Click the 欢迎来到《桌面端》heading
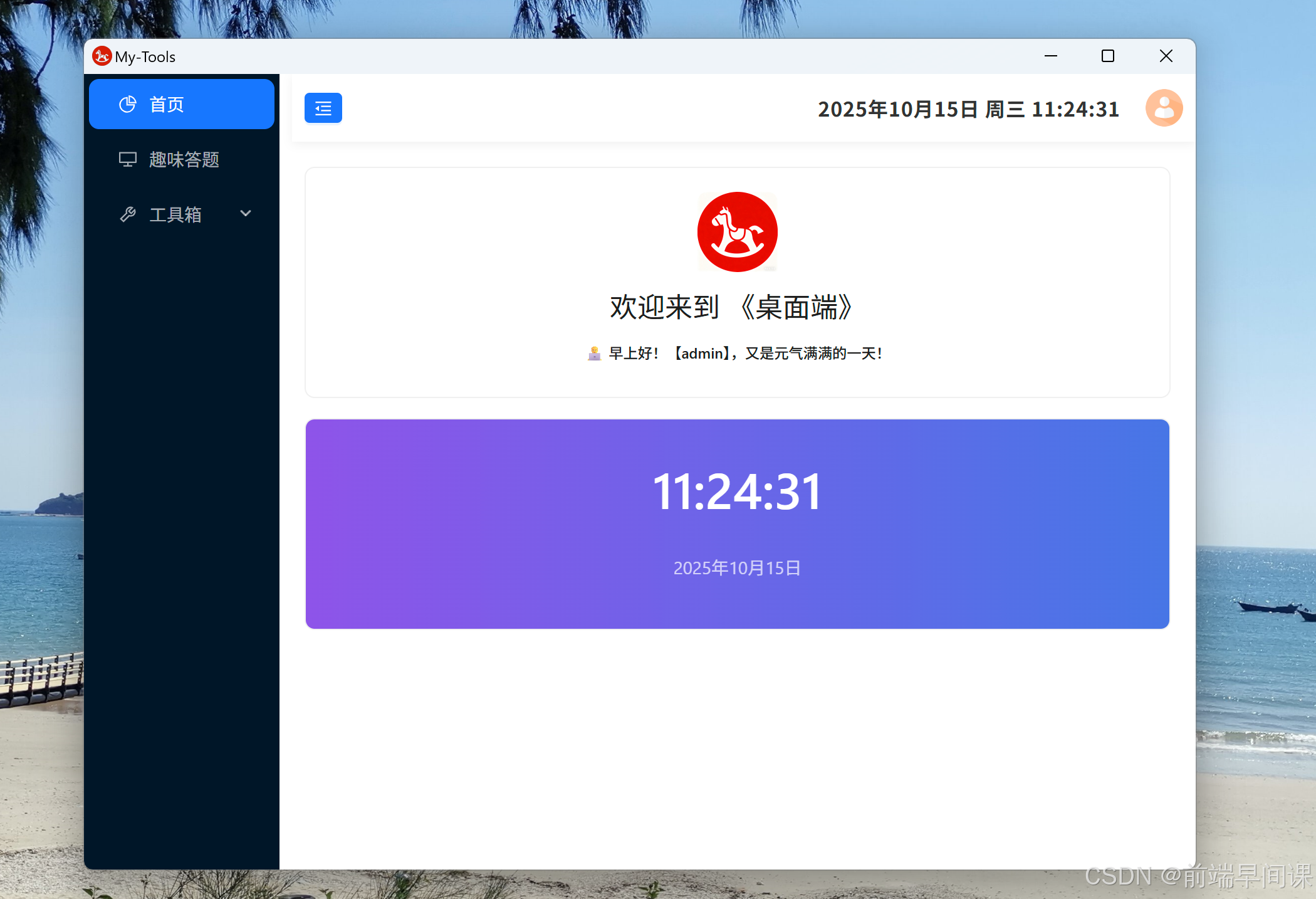This screenshot has width=1316, height=899. [x=731, y=307]
